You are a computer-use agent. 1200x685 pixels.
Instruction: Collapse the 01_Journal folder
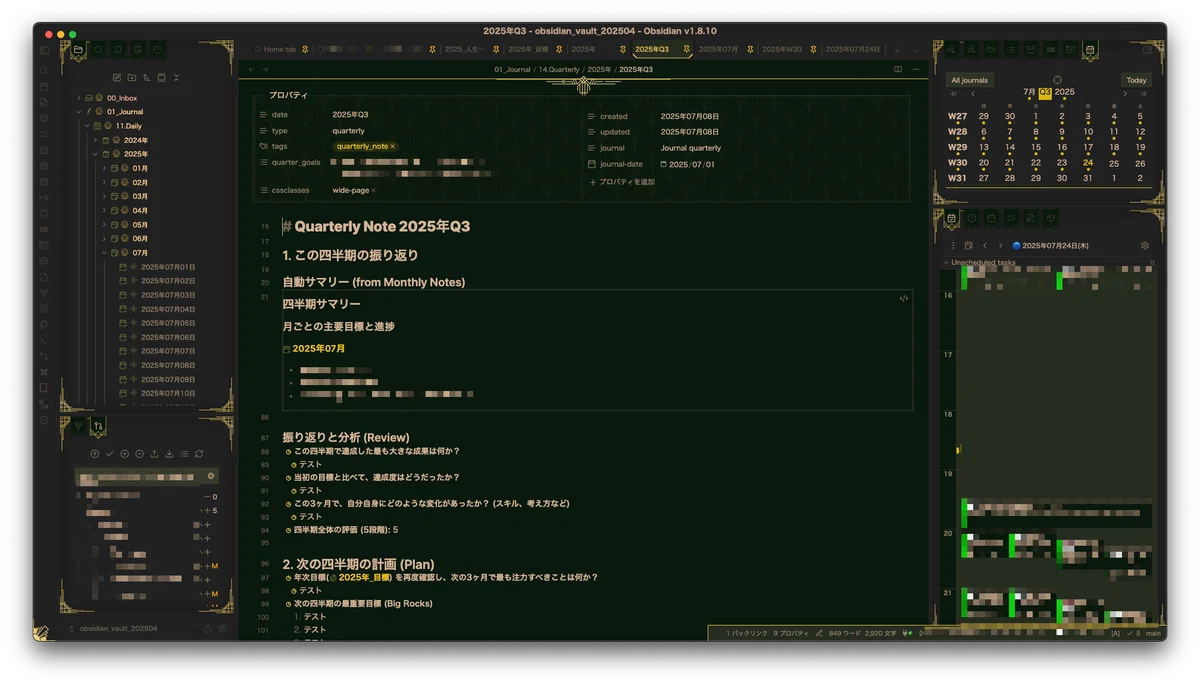tap(79, 112)
